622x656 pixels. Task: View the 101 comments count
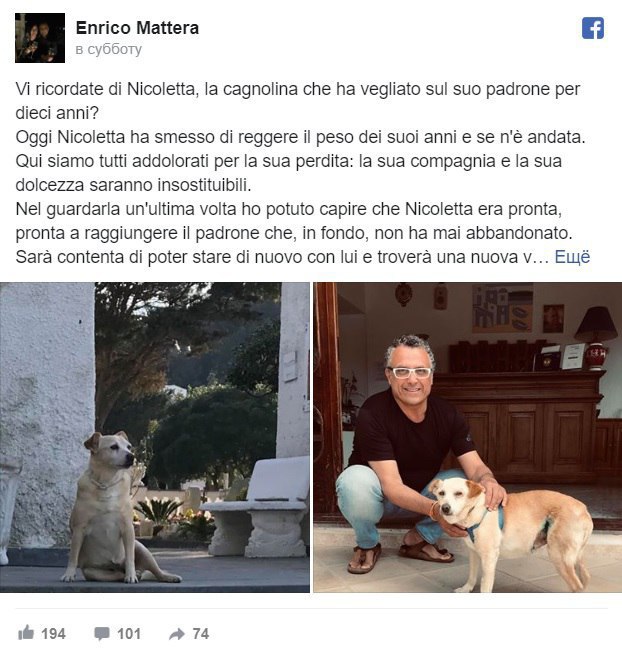129,634
